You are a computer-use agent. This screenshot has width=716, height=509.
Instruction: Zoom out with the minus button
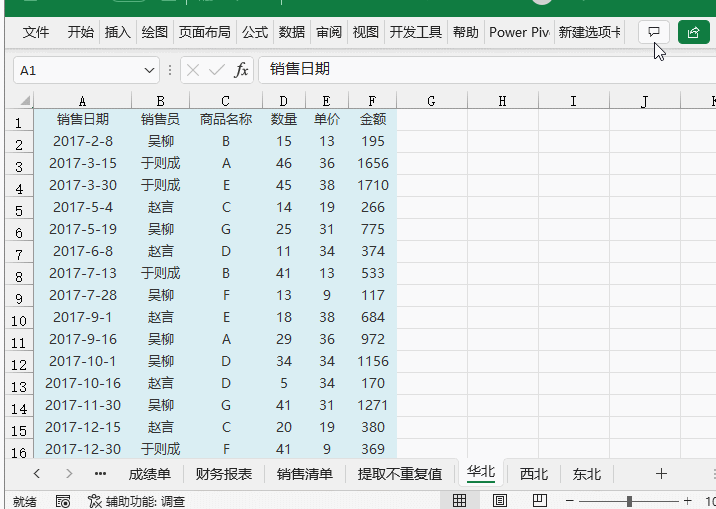pos(569,501)
